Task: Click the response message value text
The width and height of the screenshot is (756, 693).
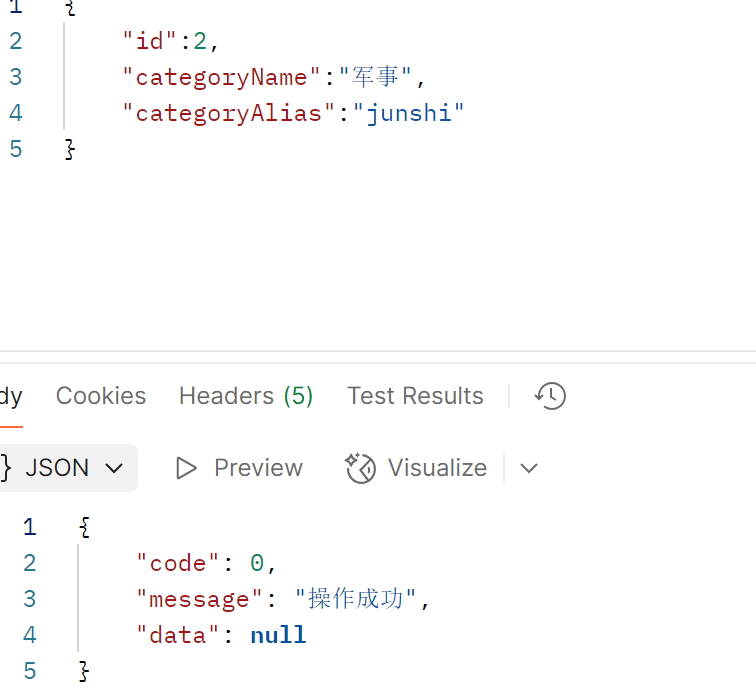Action: pyautogui.click(x=356, y=599)
